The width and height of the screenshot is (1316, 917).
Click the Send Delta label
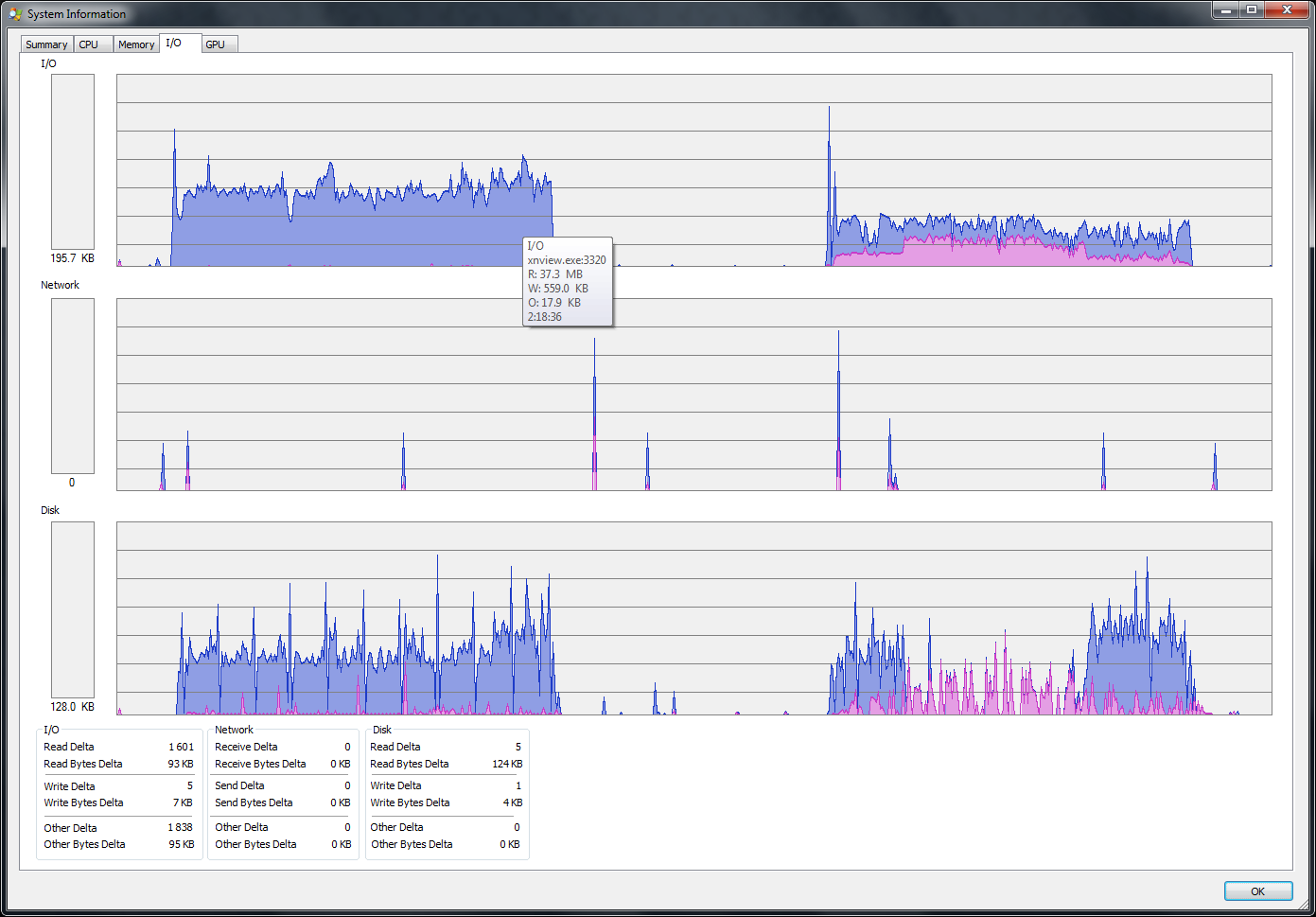[x=239, y=785]
